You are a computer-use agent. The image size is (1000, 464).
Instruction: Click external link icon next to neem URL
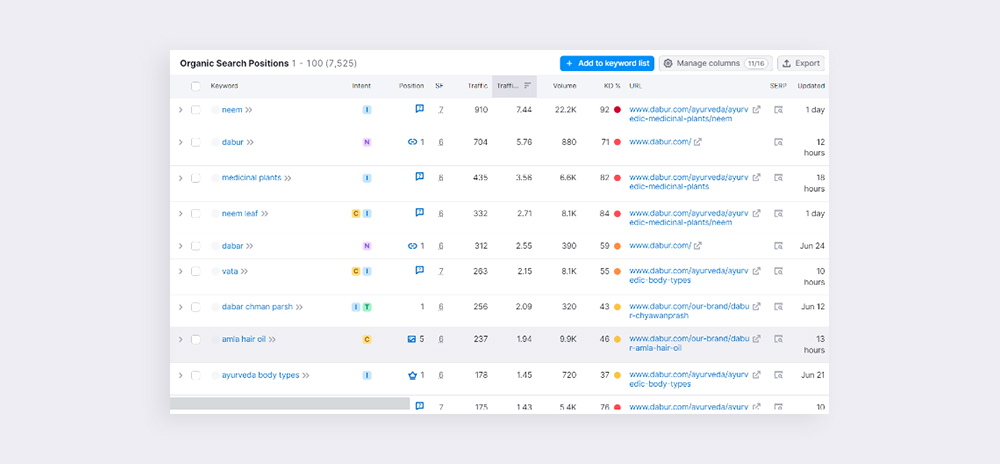point(756,110)
